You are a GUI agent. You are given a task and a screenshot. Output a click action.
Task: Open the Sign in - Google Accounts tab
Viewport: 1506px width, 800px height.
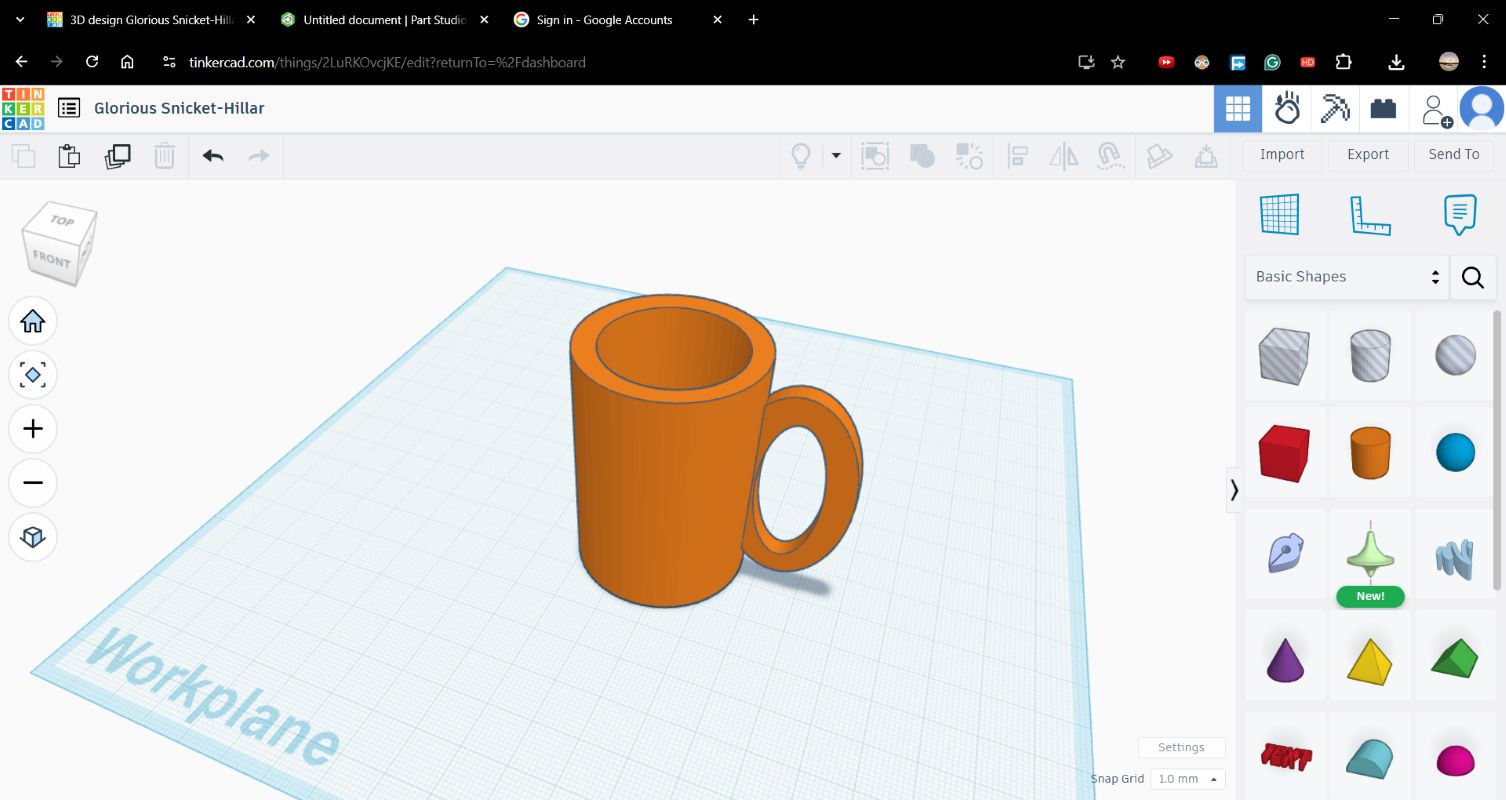(600, 19)
